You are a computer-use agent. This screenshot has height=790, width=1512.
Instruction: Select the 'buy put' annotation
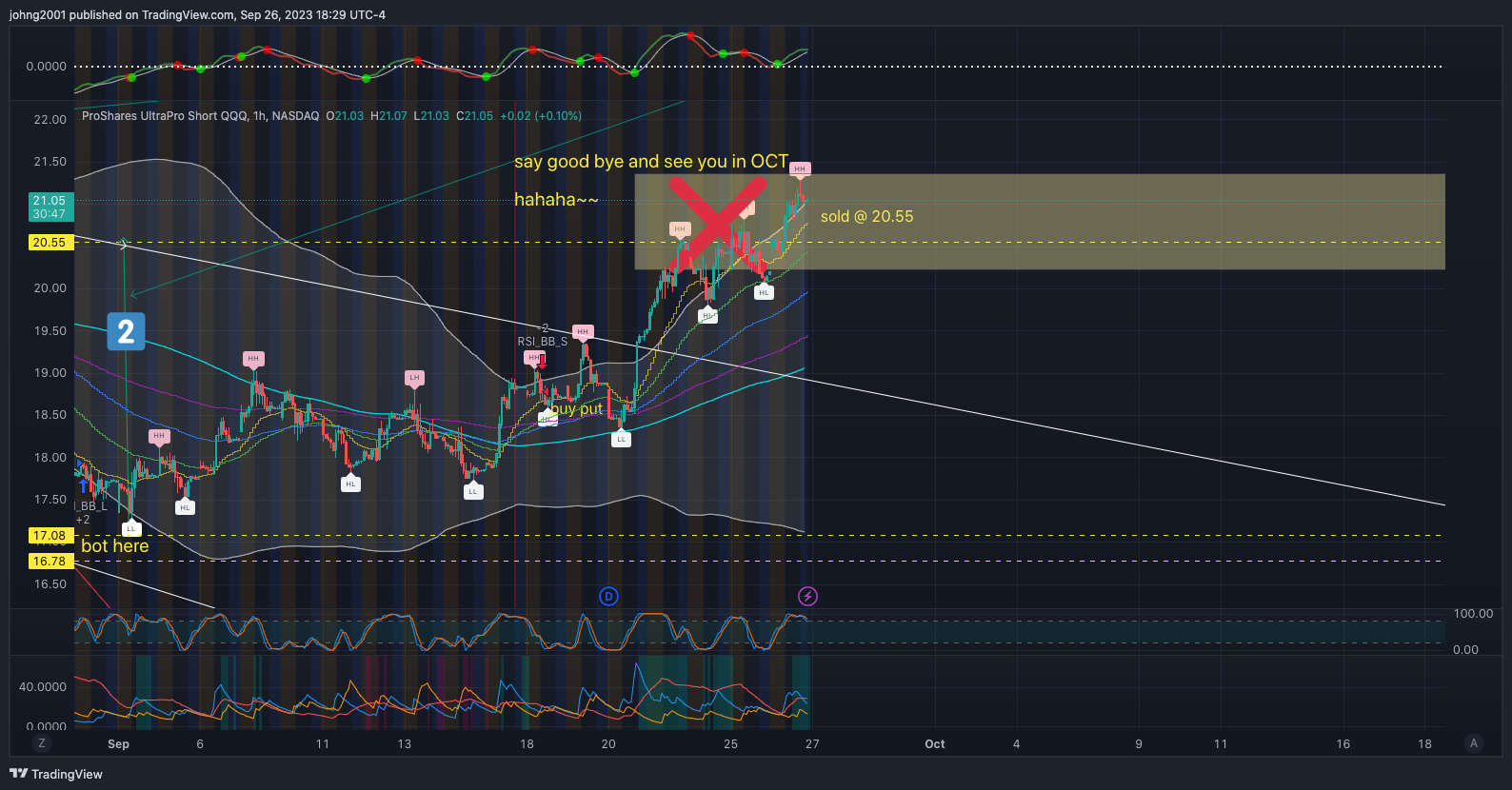(577, 409)
